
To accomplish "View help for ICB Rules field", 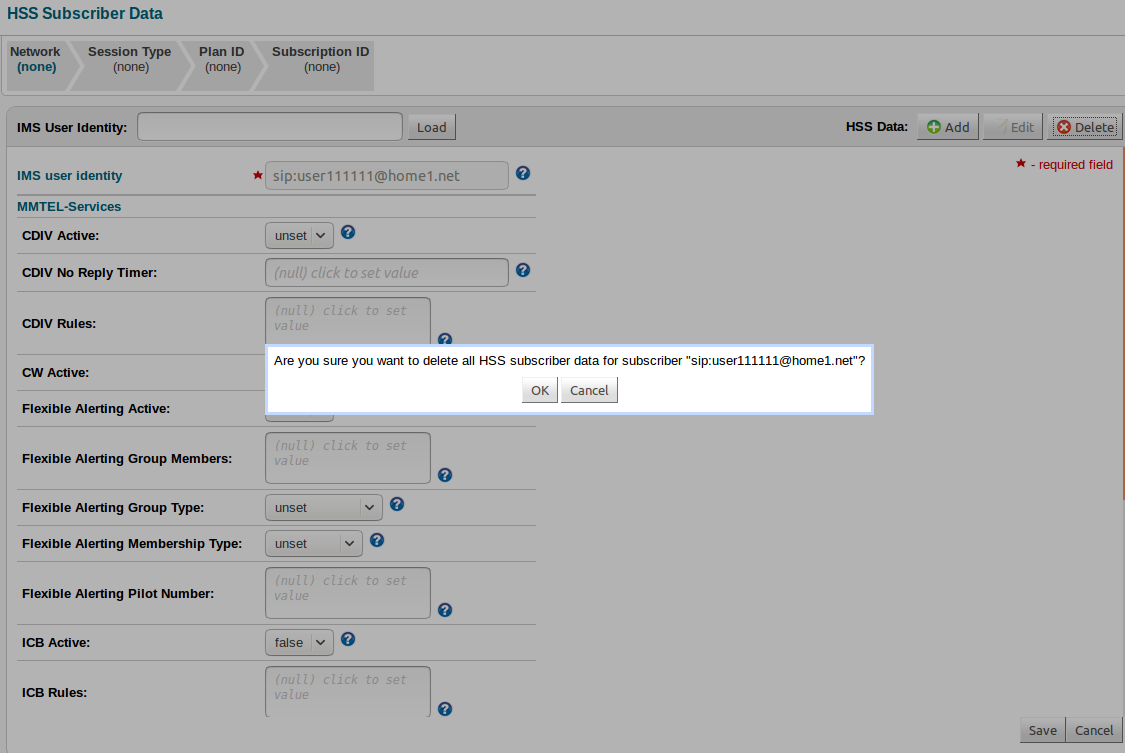I will [x=444, y=708].
